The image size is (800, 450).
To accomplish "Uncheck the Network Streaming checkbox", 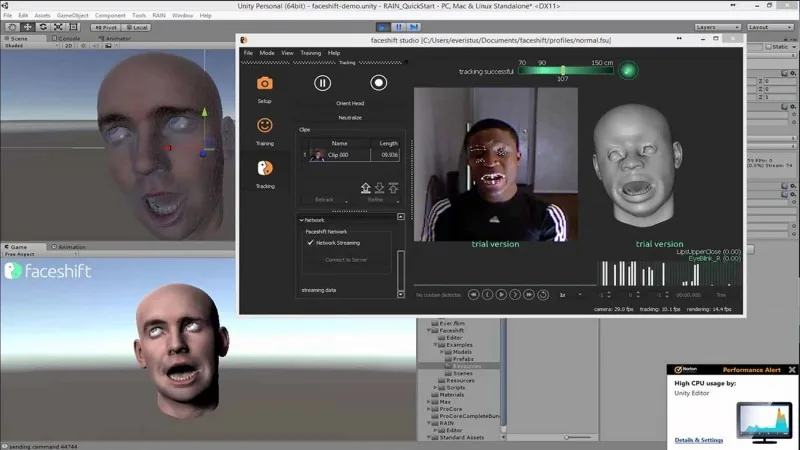I will click(x=310, y=243).
